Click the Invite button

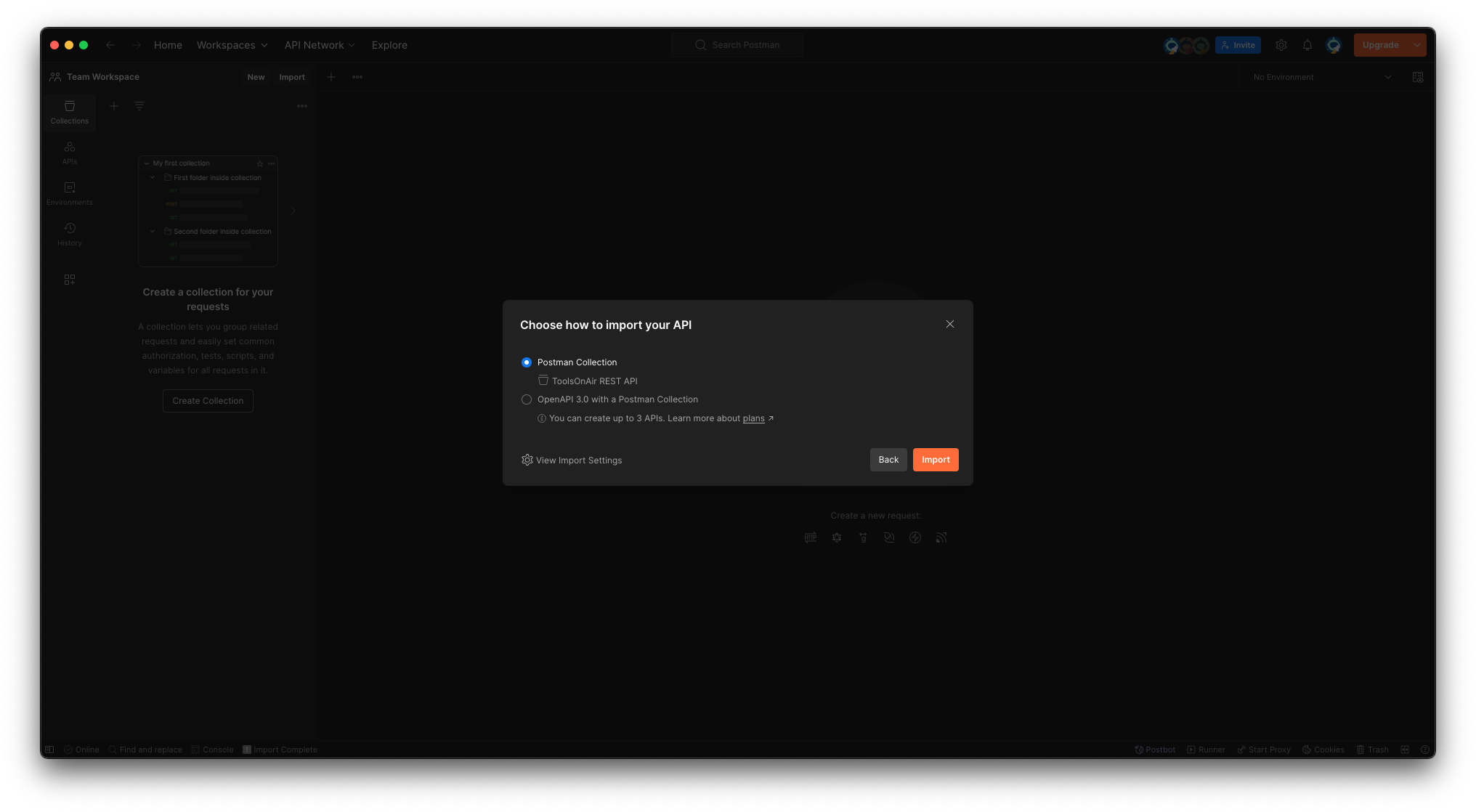pos(1238,45)
